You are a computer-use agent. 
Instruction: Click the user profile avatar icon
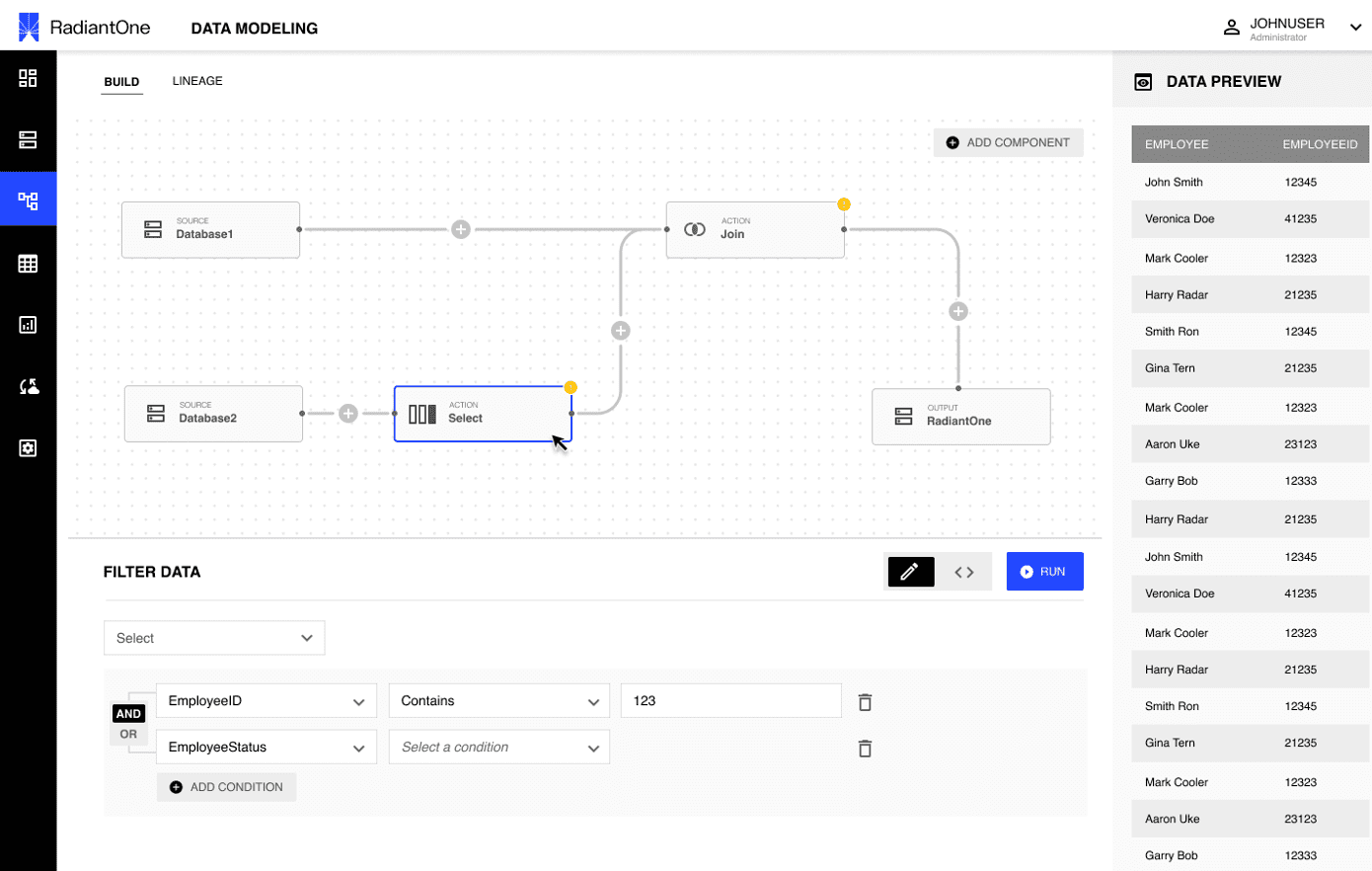(x=1231, y=28)
